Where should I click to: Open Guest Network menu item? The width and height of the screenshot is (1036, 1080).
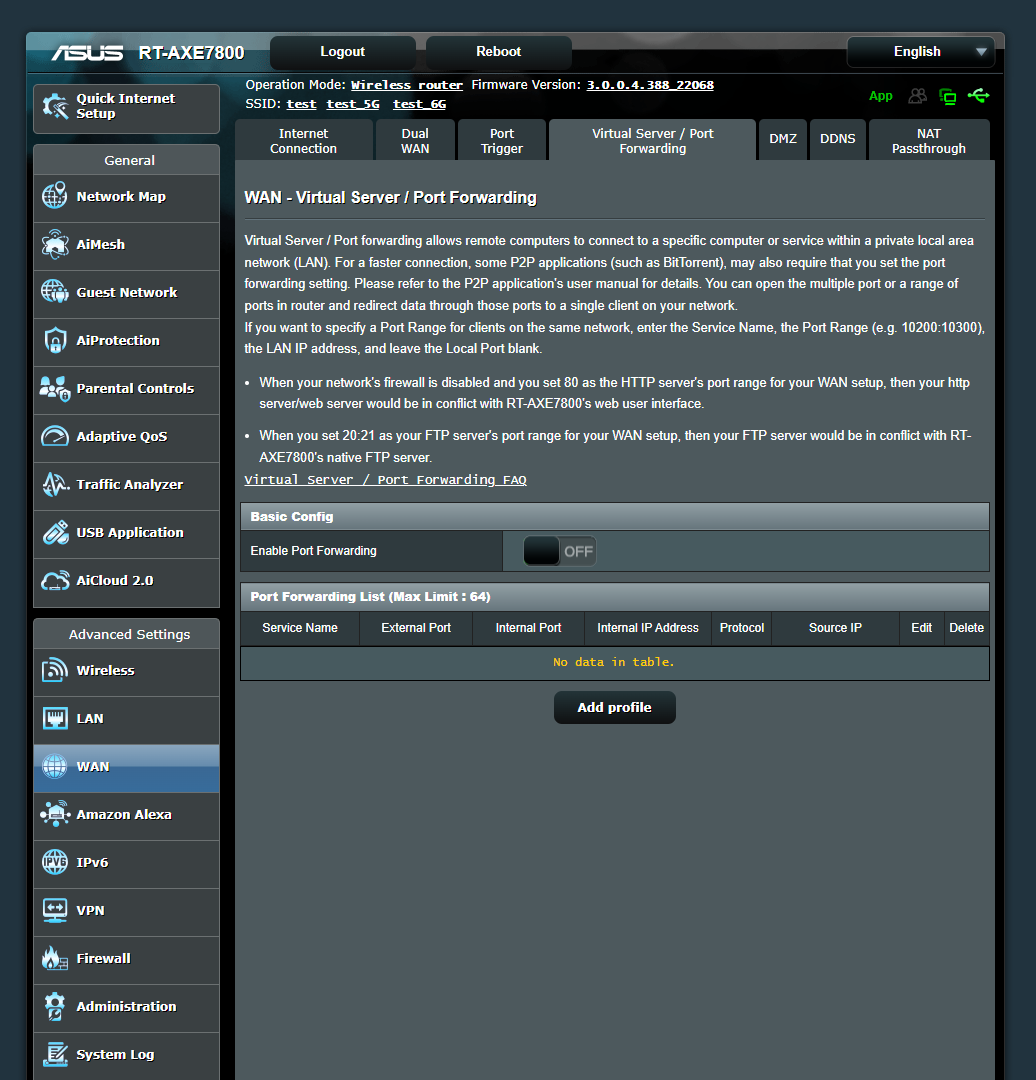127,293
